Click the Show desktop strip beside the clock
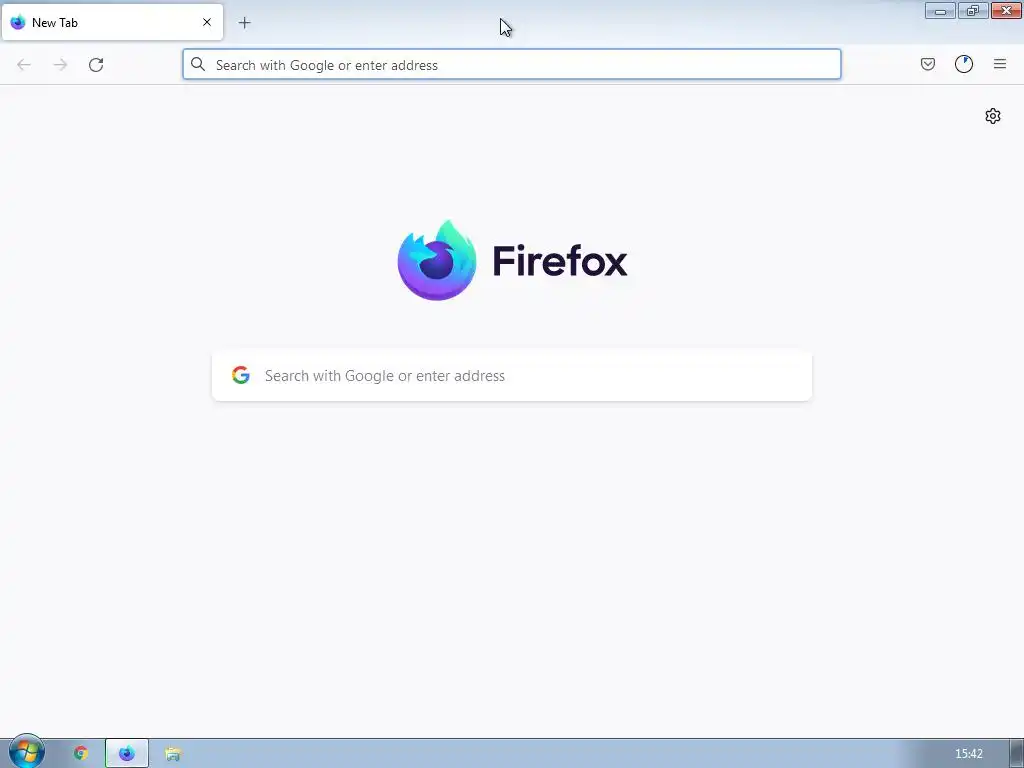1024x768 pixels. click(1016, 754)
